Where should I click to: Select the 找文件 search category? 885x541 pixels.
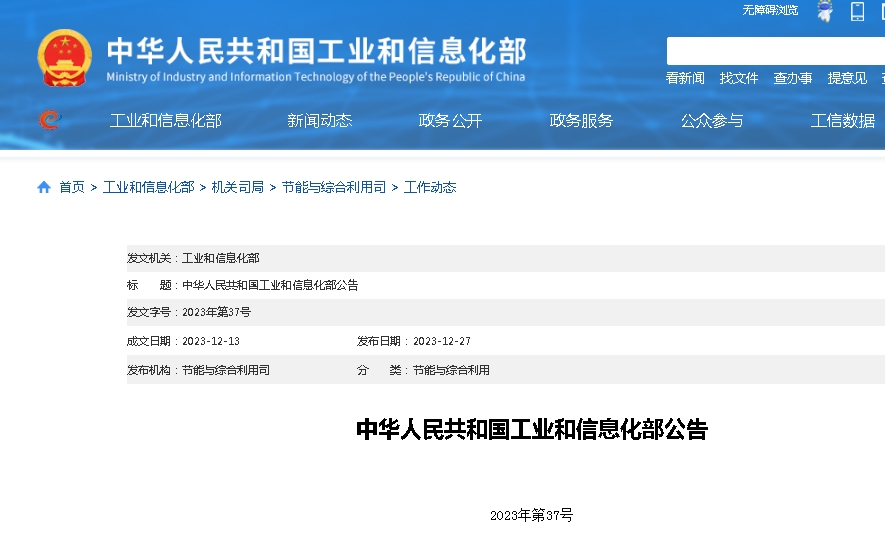tap(739, 78)
